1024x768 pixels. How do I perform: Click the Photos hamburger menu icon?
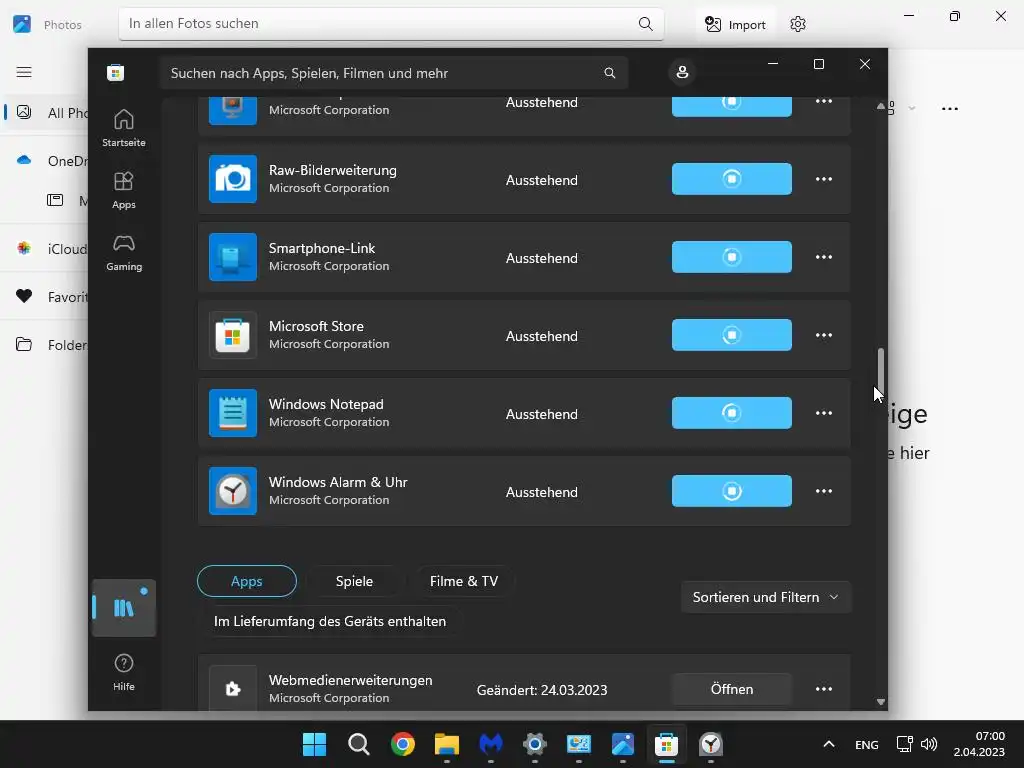(x=24, y=72)
